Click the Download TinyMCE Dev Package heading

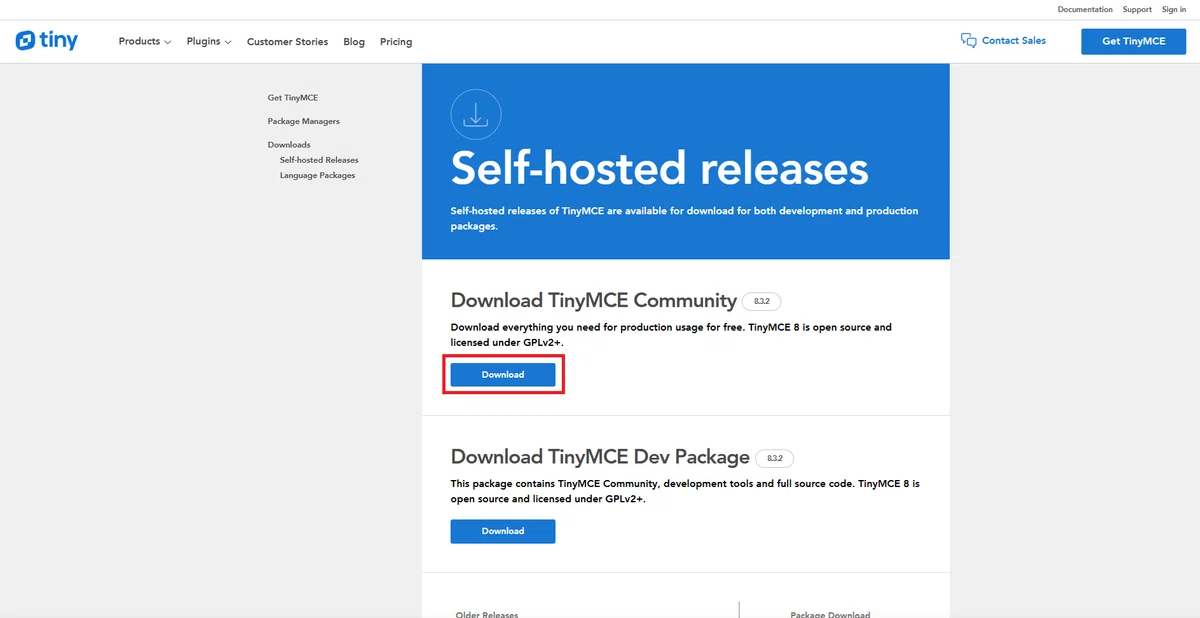coord(600,457)
